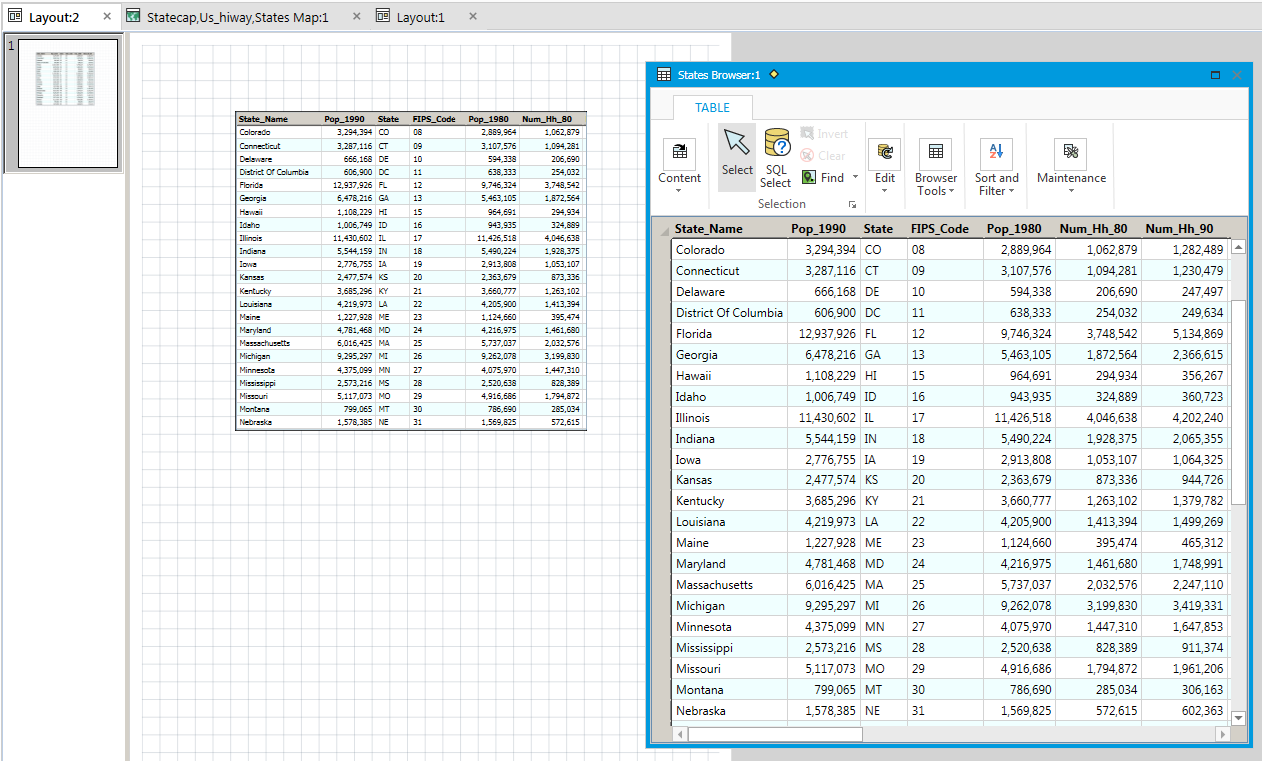Open the Selection group dialog launcher
Screen dimensions: 1262x761
tap(853, 204)
